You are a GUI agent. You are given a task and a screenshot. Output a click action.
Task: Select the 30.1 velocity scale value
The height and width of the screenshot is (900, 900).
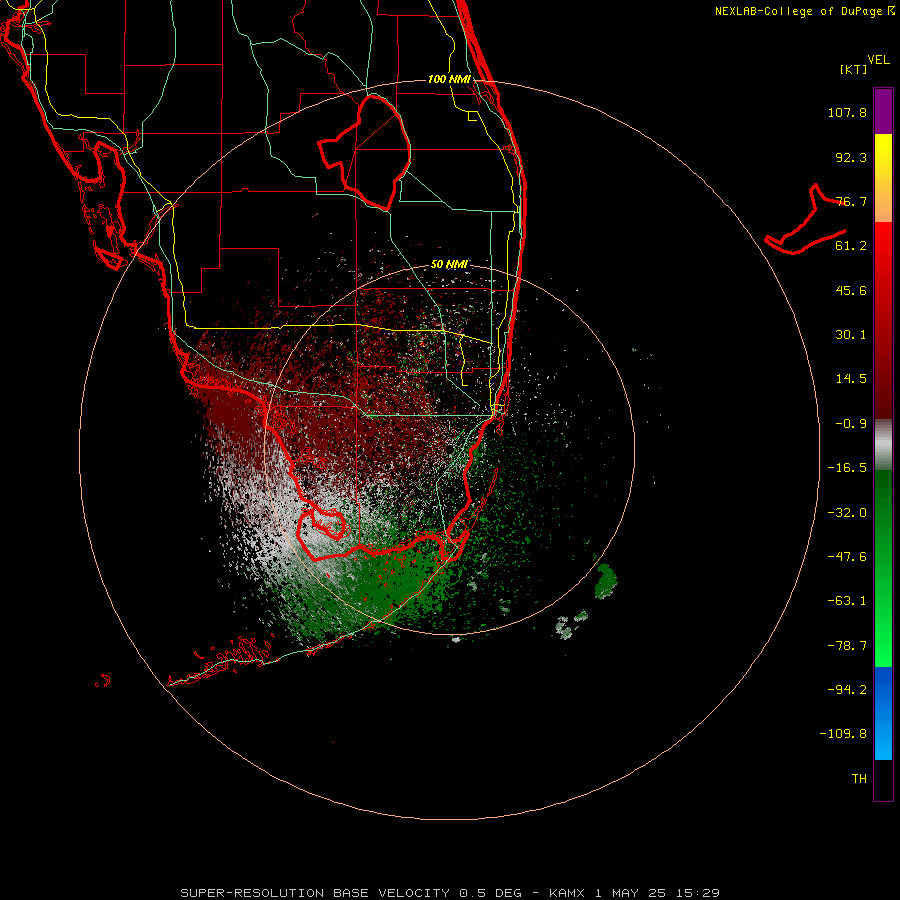(x=851, y=335)
